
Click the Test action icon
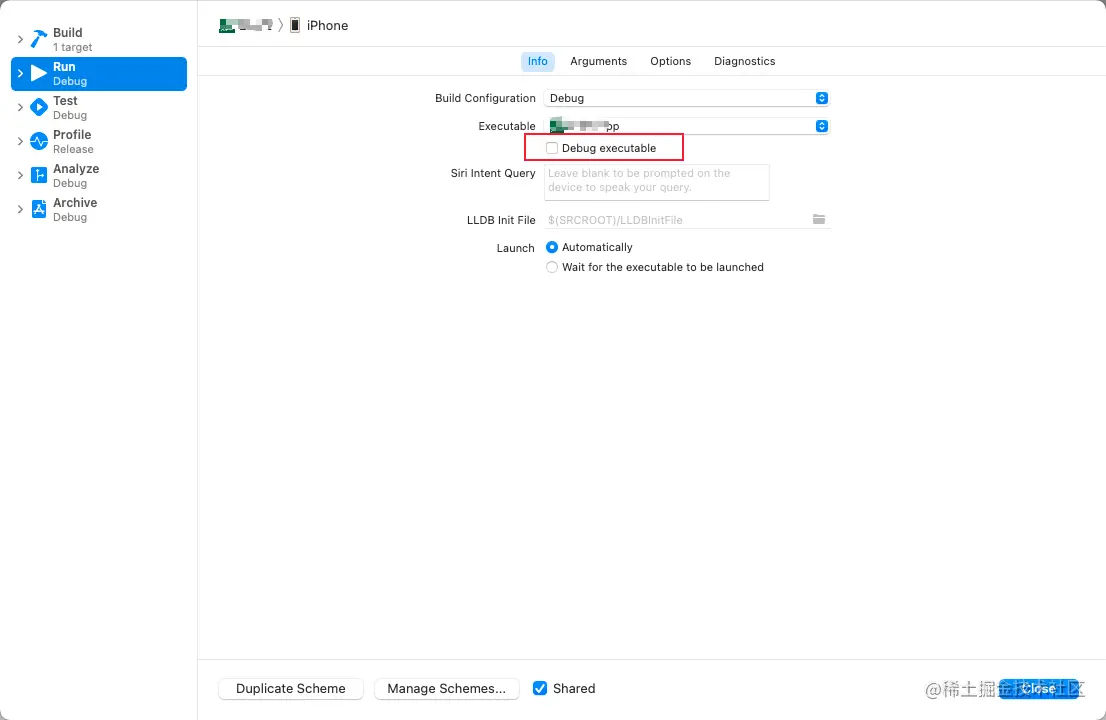[39, 107]
